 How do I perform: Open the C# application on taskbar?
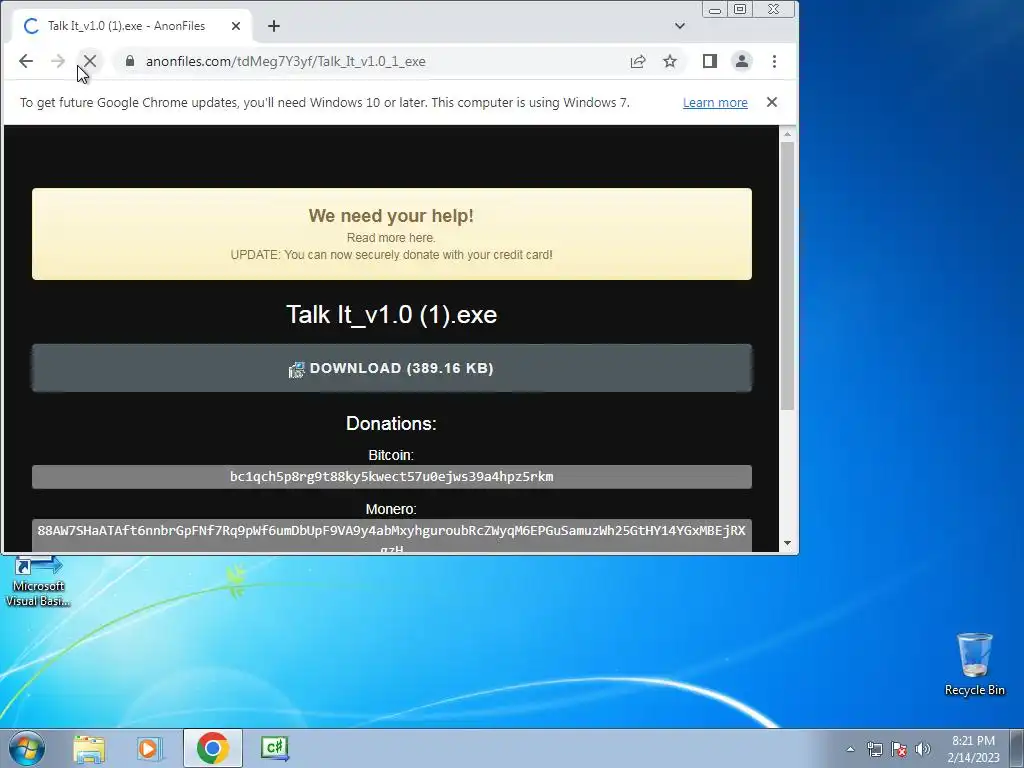coord(274,748)
